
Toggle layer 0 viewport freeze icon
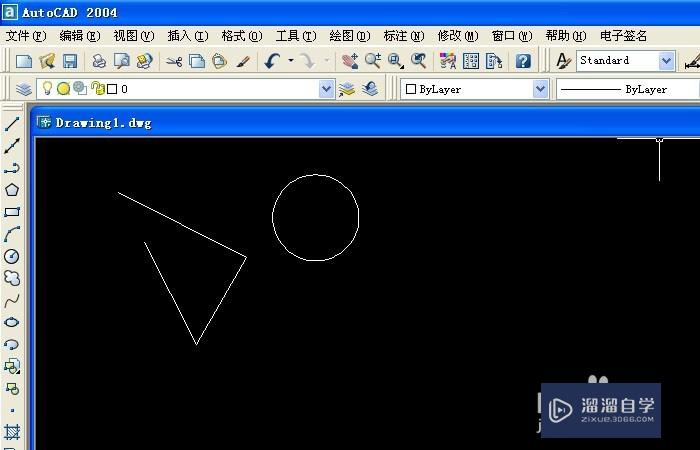[80, 88]
